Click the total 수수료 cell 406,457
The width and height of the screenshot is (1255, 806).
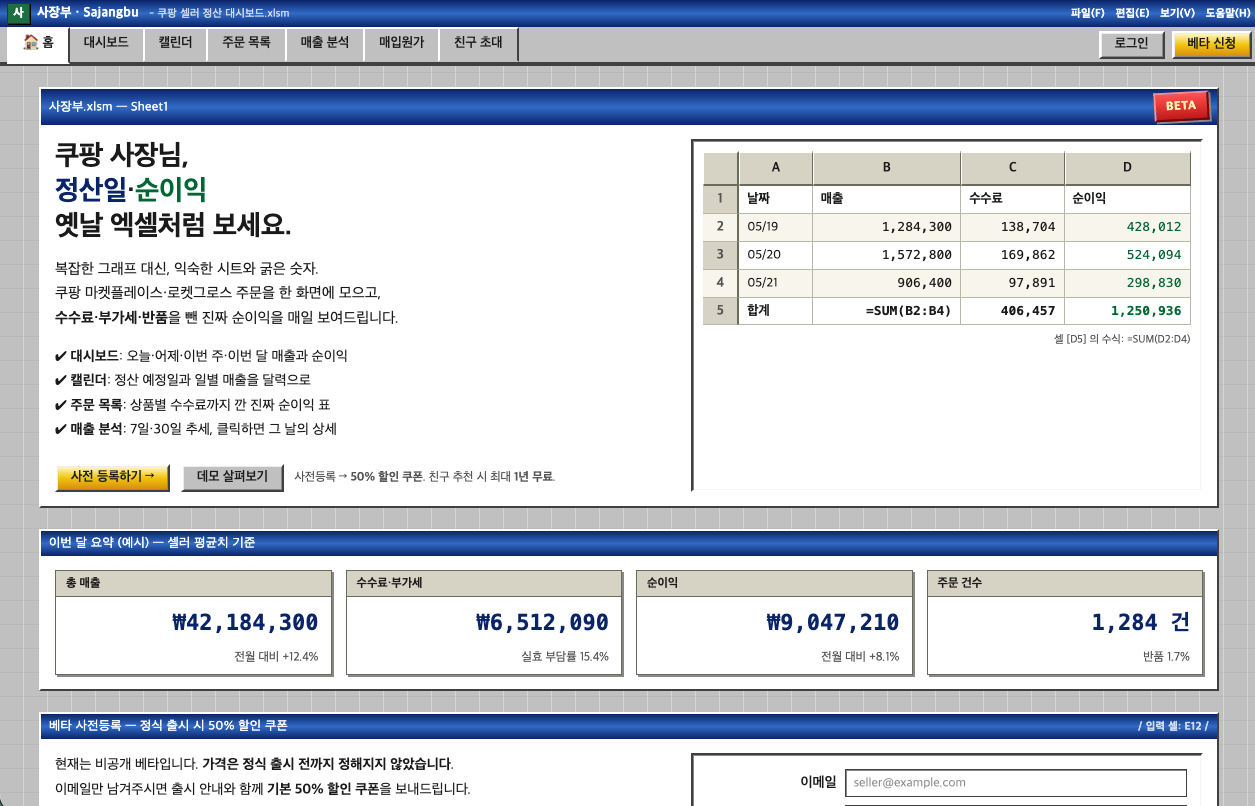1013,311
